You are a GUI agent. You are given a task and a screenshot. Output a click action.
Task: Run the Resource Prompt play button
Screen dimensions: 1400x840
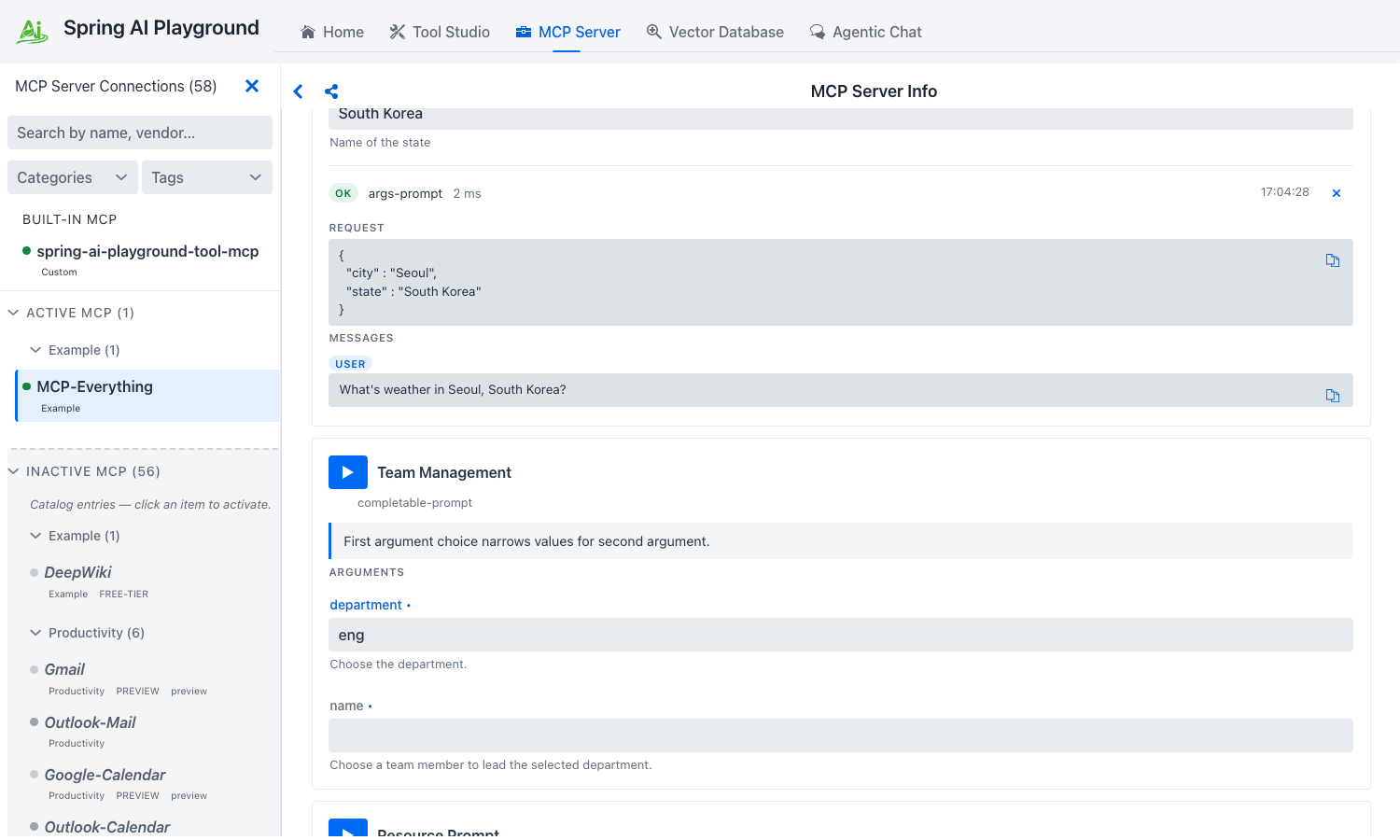click(348, 829)
